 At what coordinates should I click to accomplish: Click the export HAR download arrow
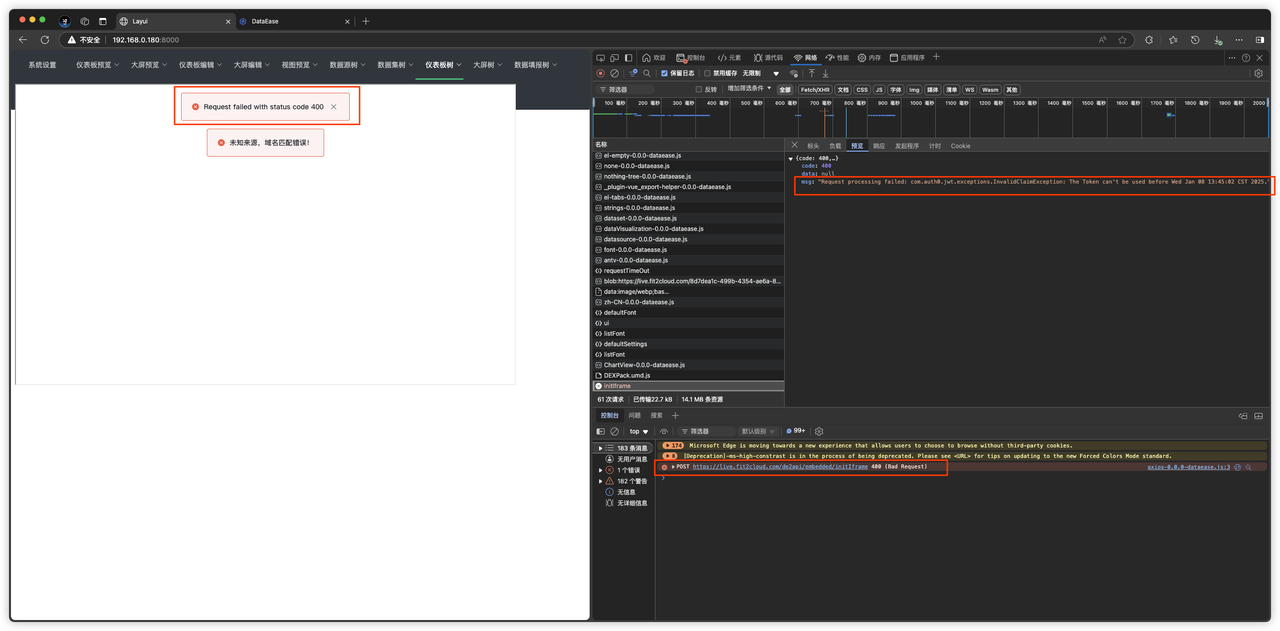pos(825,73)
